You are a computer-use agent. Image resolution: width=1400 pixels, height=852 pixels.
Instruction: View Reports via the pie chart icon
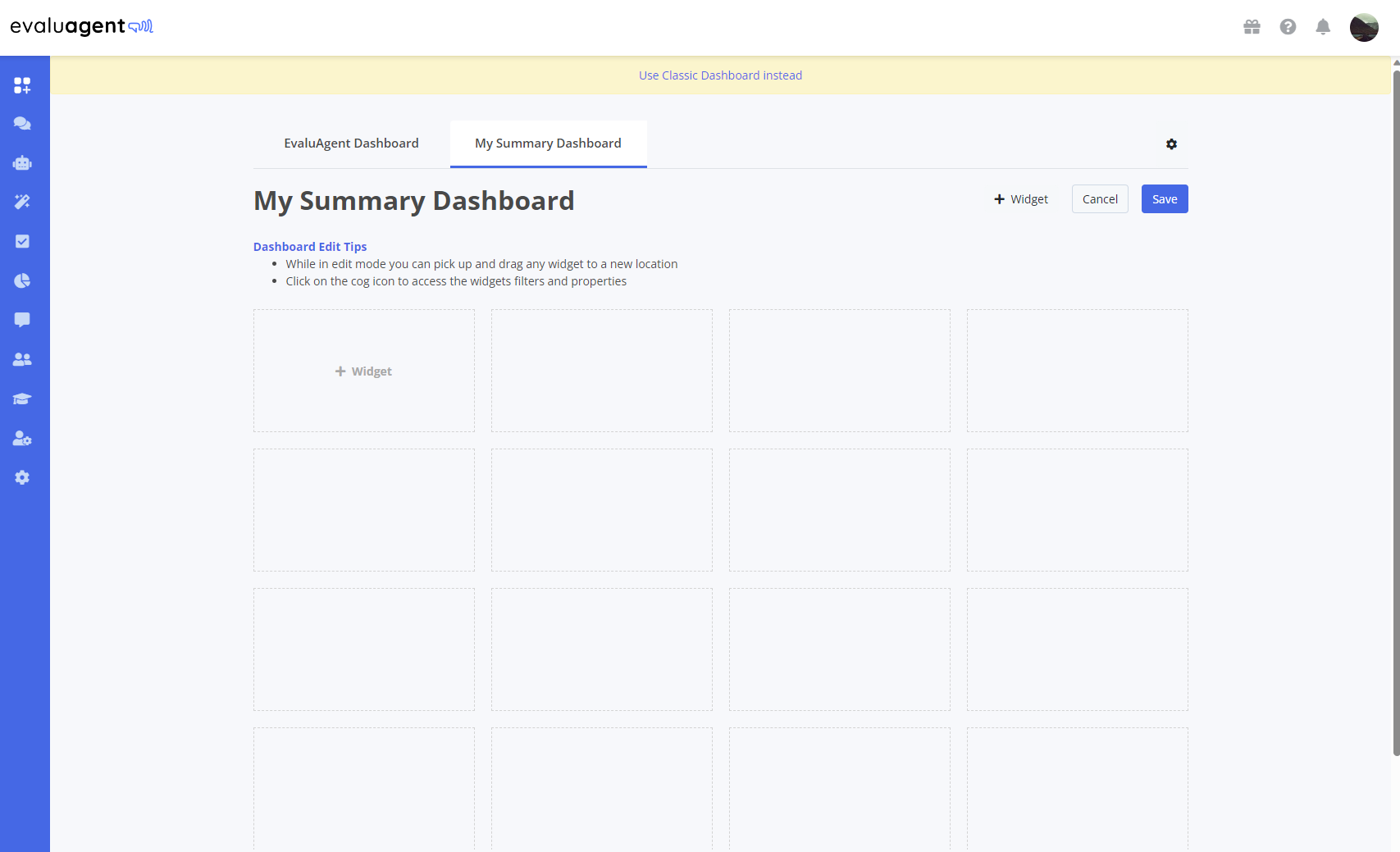(22, 280)
